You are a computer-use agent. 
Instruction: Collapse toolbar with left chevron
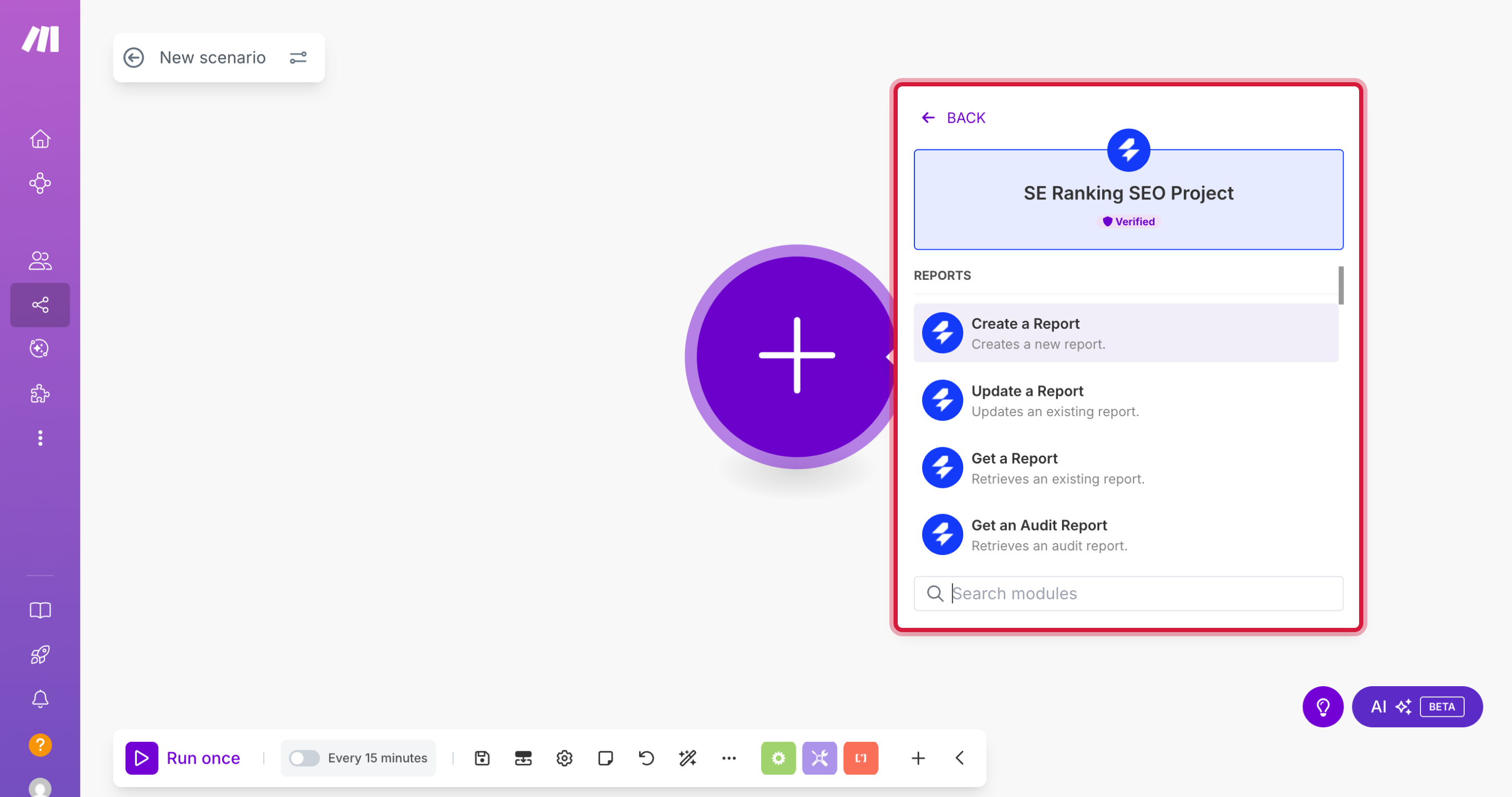click(x=960, y=757)
